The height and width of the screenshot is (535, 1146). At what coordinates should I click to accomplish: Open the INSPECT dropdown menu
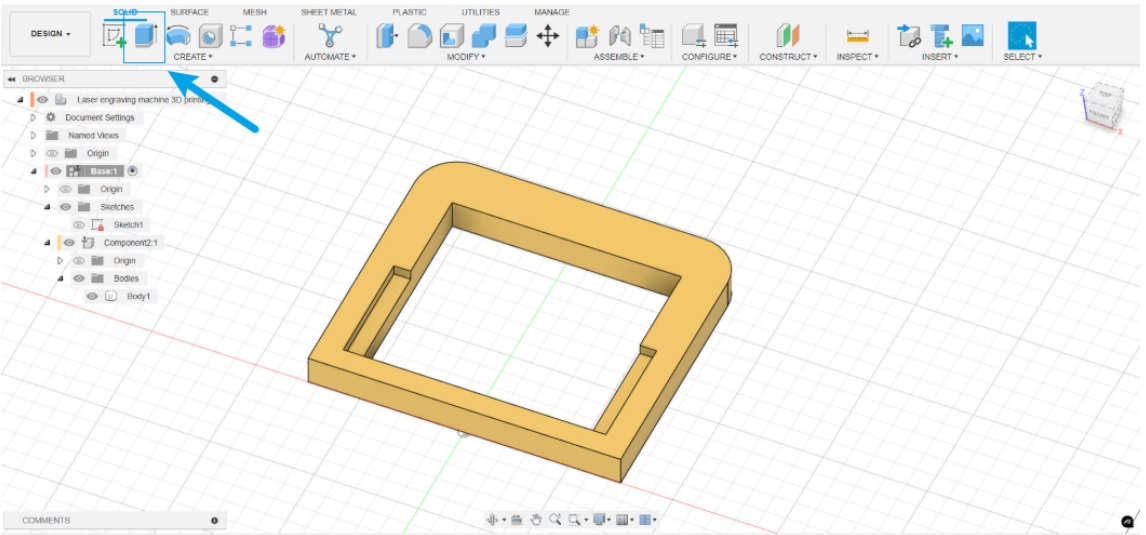(x=857, y=56)
